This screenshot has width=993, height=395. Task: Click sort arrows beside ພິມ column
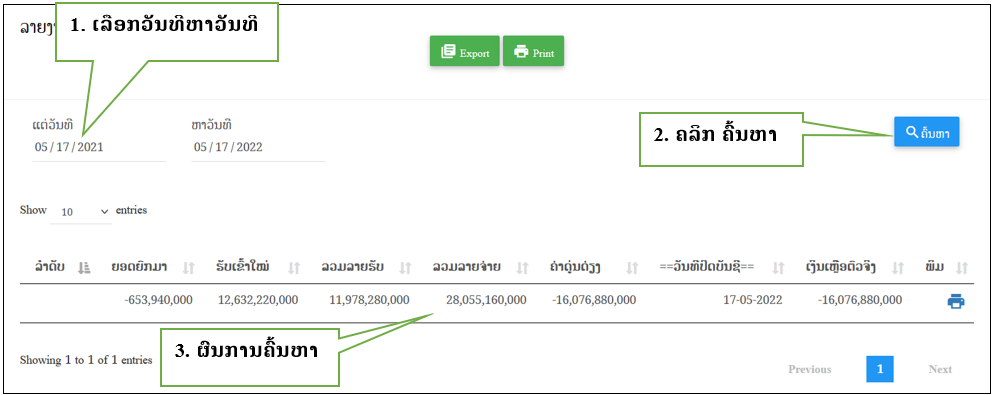click(962, 268)
